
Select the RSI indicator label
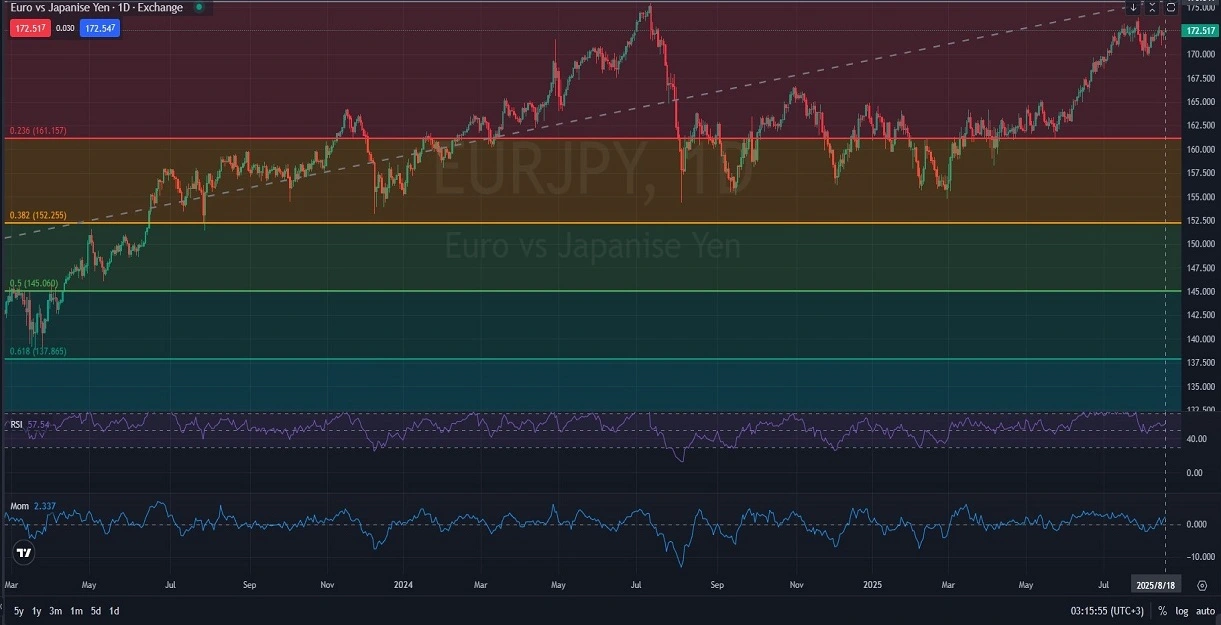16,425
